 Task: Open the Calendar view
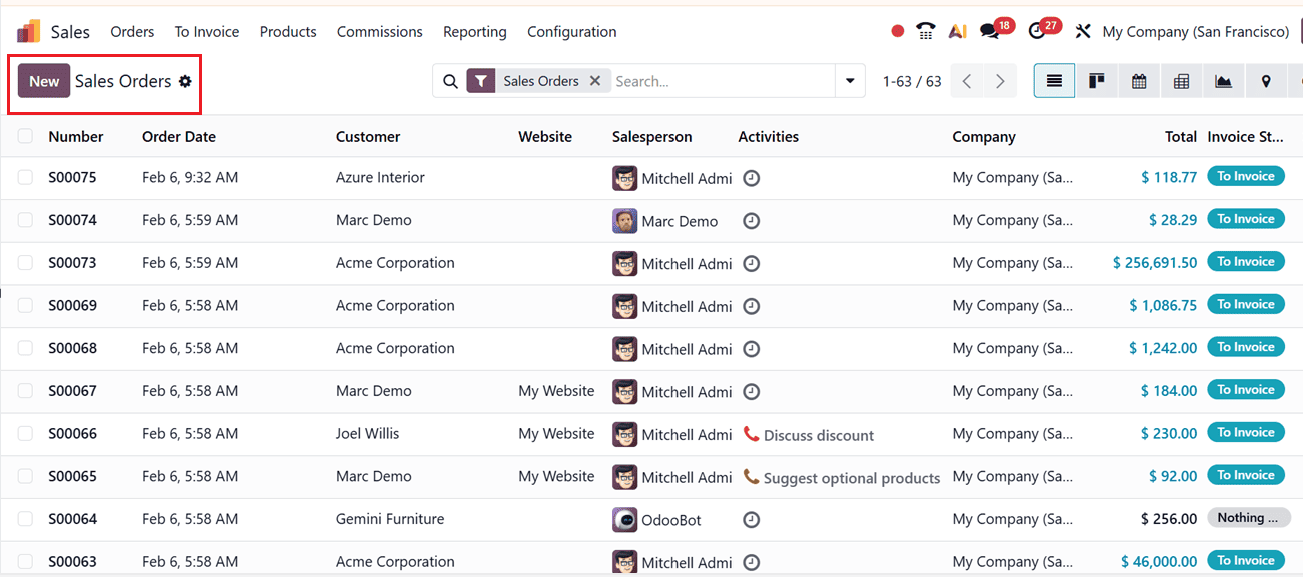1138,80
